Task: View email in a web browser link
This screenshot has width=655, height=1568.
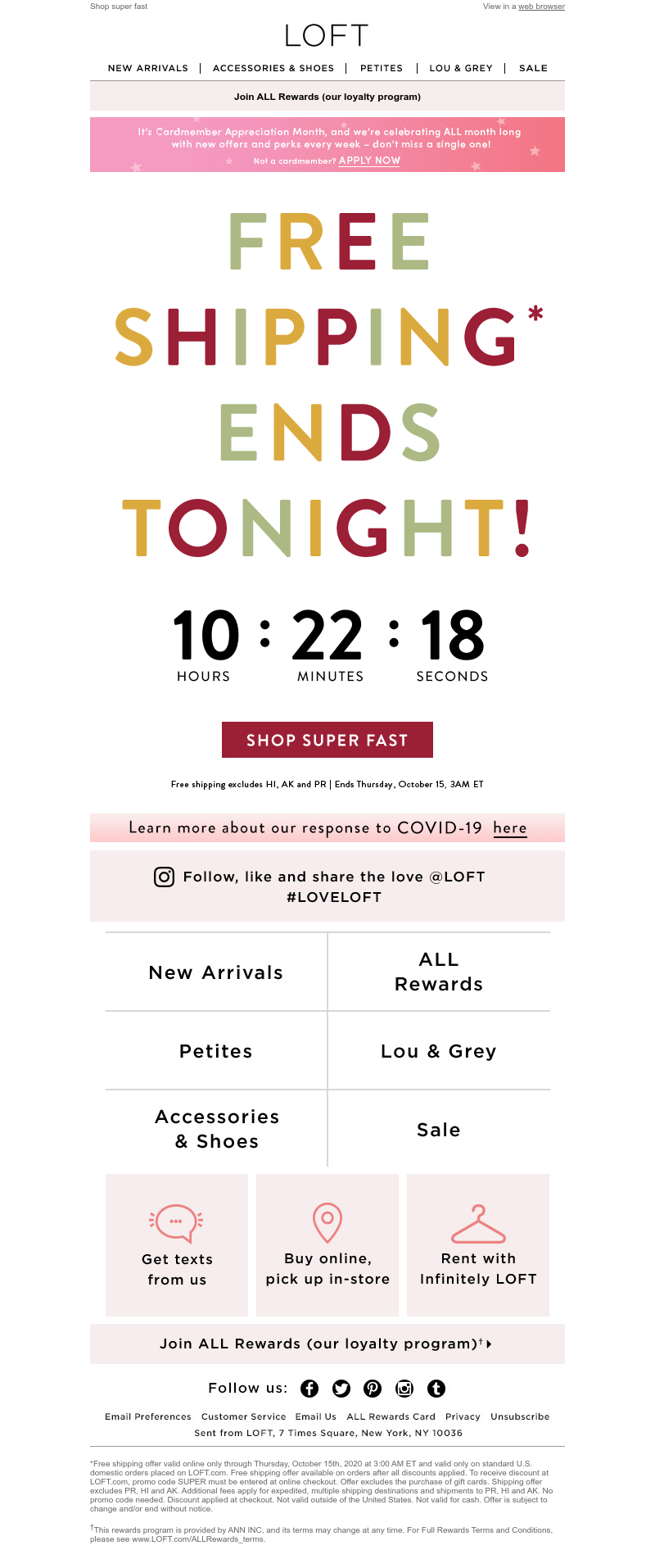Action: (541, 7)
